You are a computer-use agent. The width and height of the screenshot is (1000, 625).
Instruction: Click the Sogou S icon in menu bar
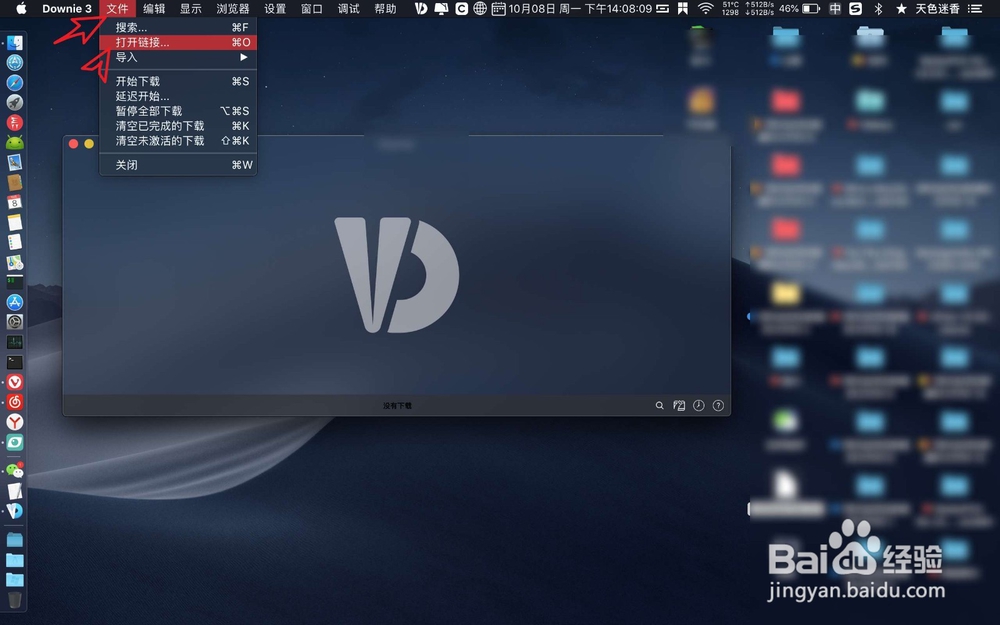(x=856, y=8)
